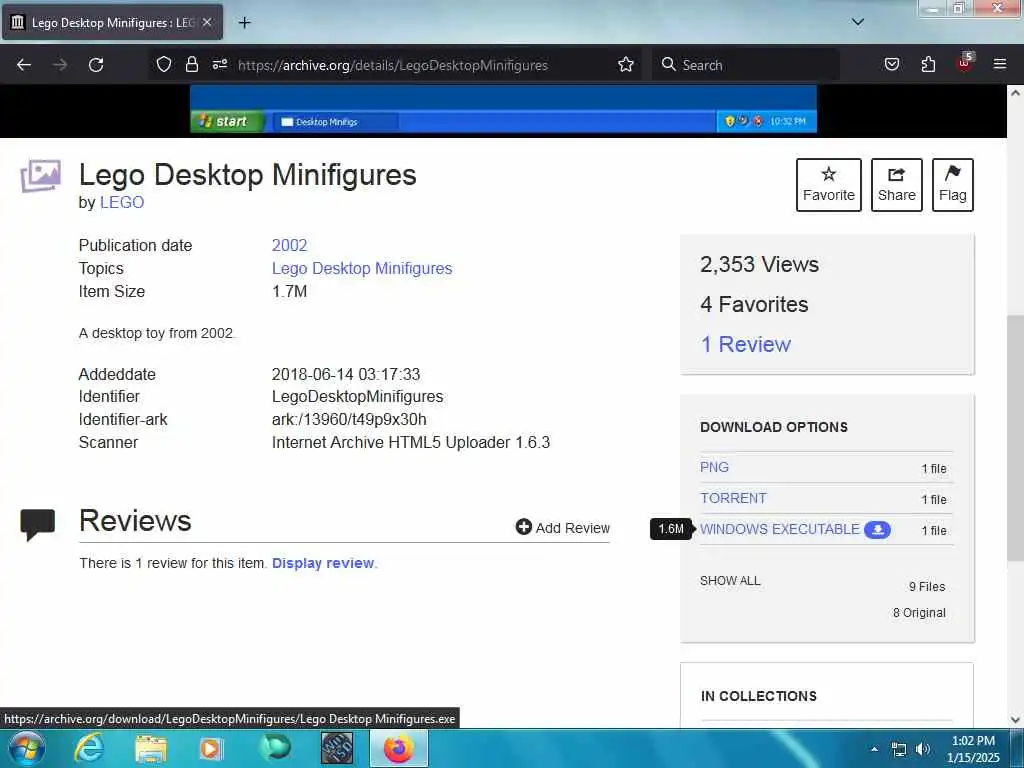Click the Share button
The height and width of the screenshot is (768, 1024).
click(897, 185)
